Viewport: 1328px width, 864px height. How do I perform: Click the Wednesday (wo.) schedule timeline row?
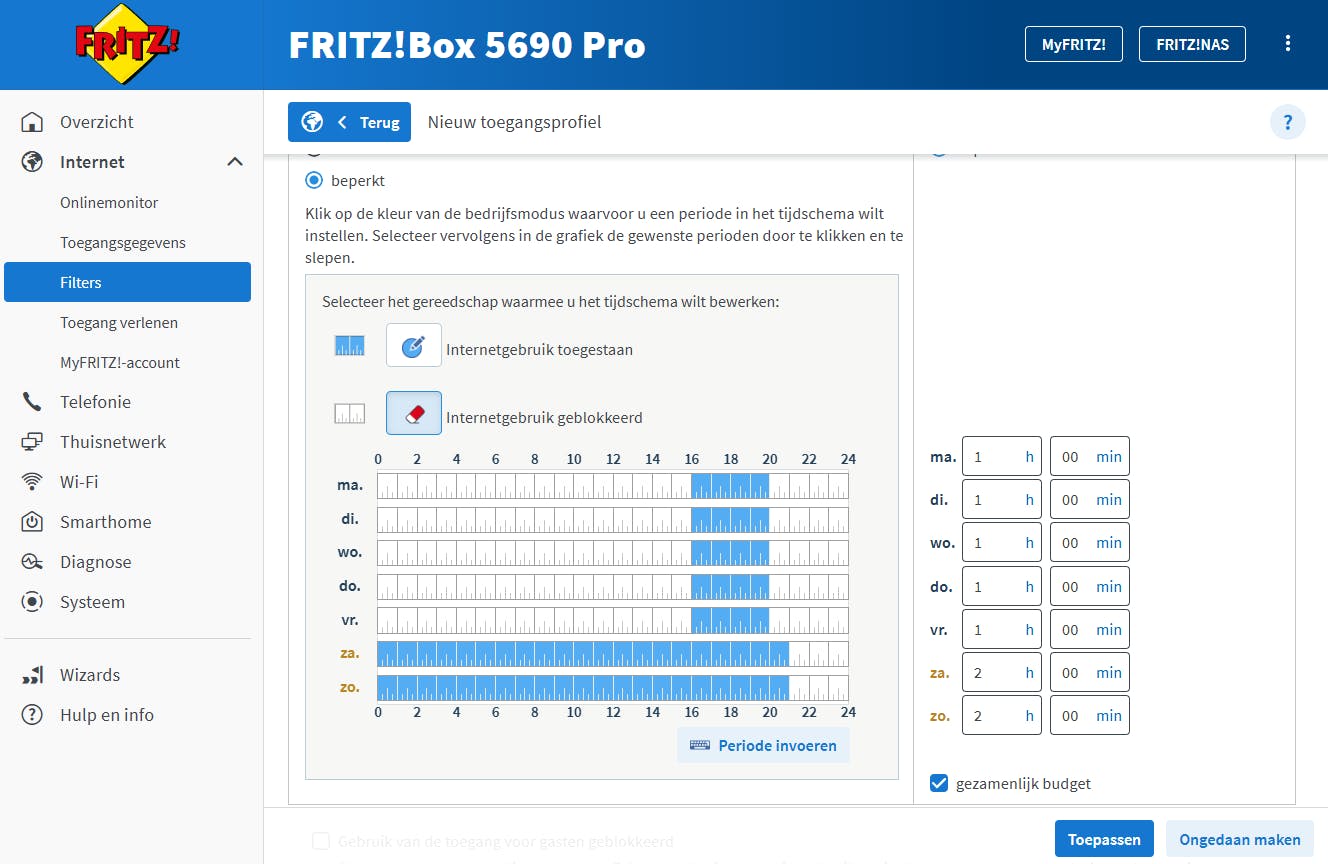point(613,553)
